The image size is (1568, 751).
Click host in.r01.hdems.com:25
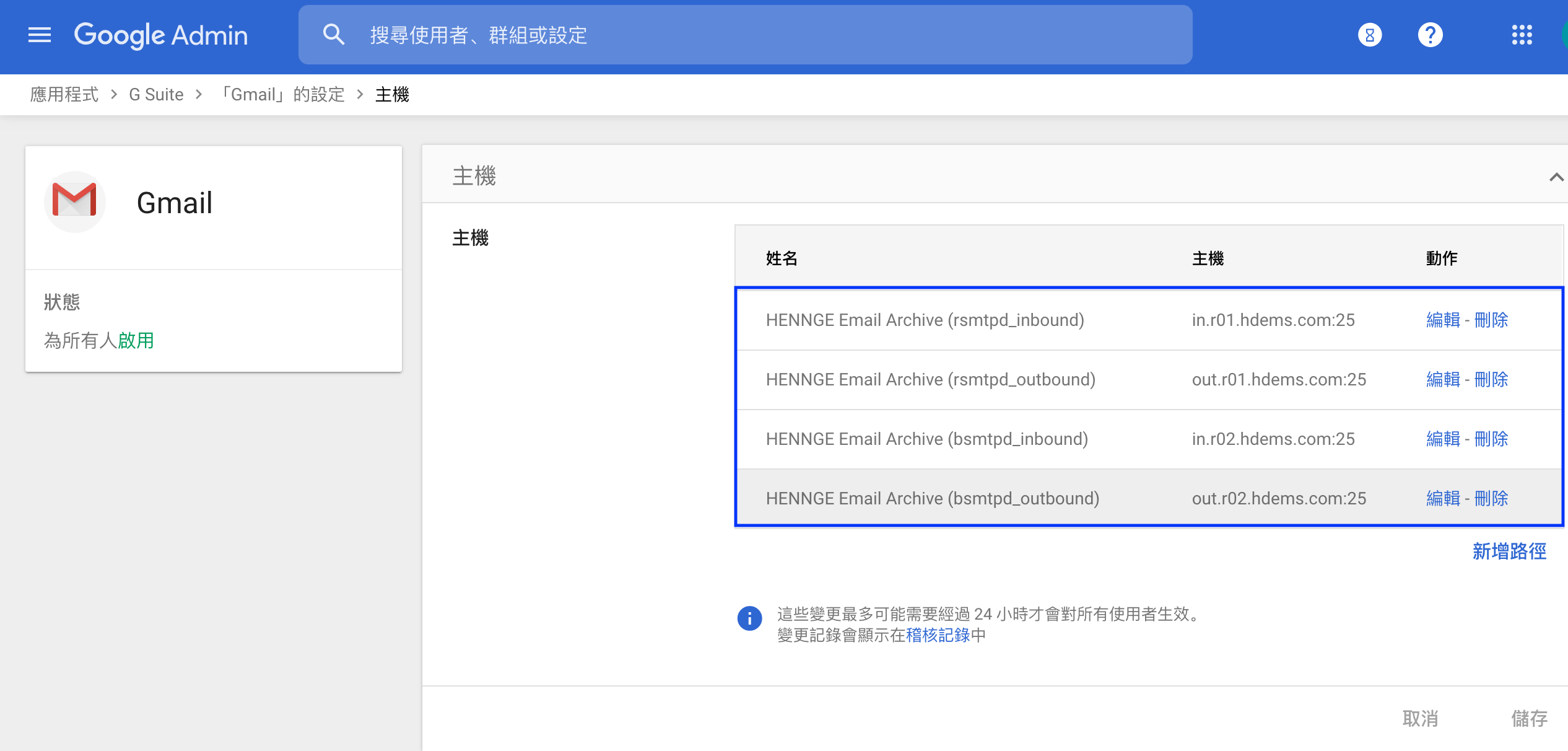pyautogui.click(x=1273, y=320)
